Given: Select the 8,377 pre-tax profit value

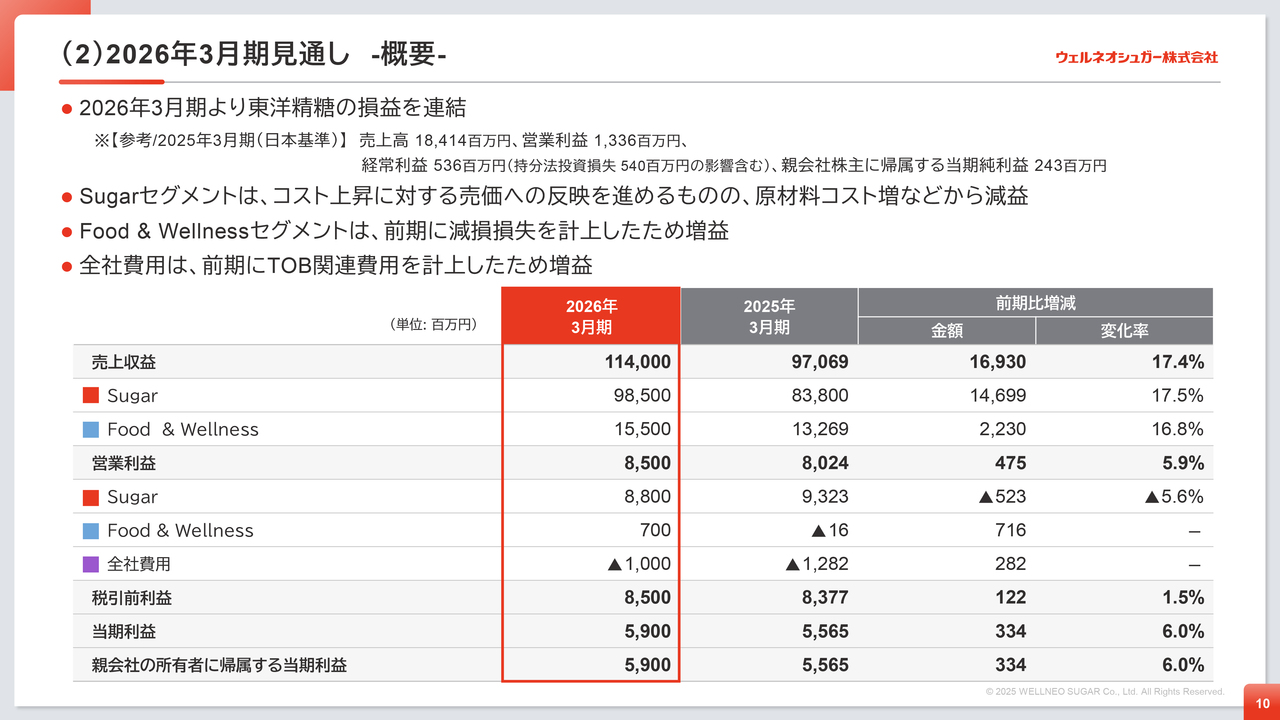Looking at the screenshot, I should tap(825, 598).
